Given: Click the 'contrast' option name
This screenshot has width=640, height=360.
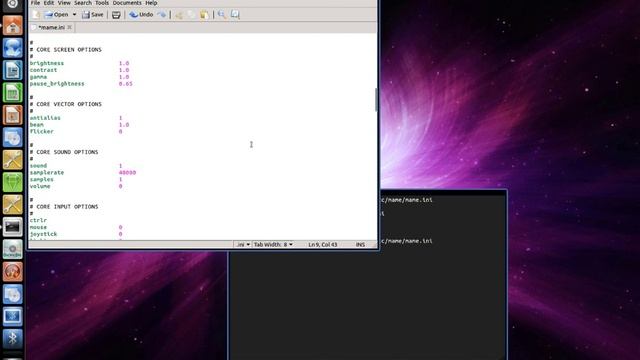Looking at the screenshot, I should pyautogui.click(x=43, y=70).
